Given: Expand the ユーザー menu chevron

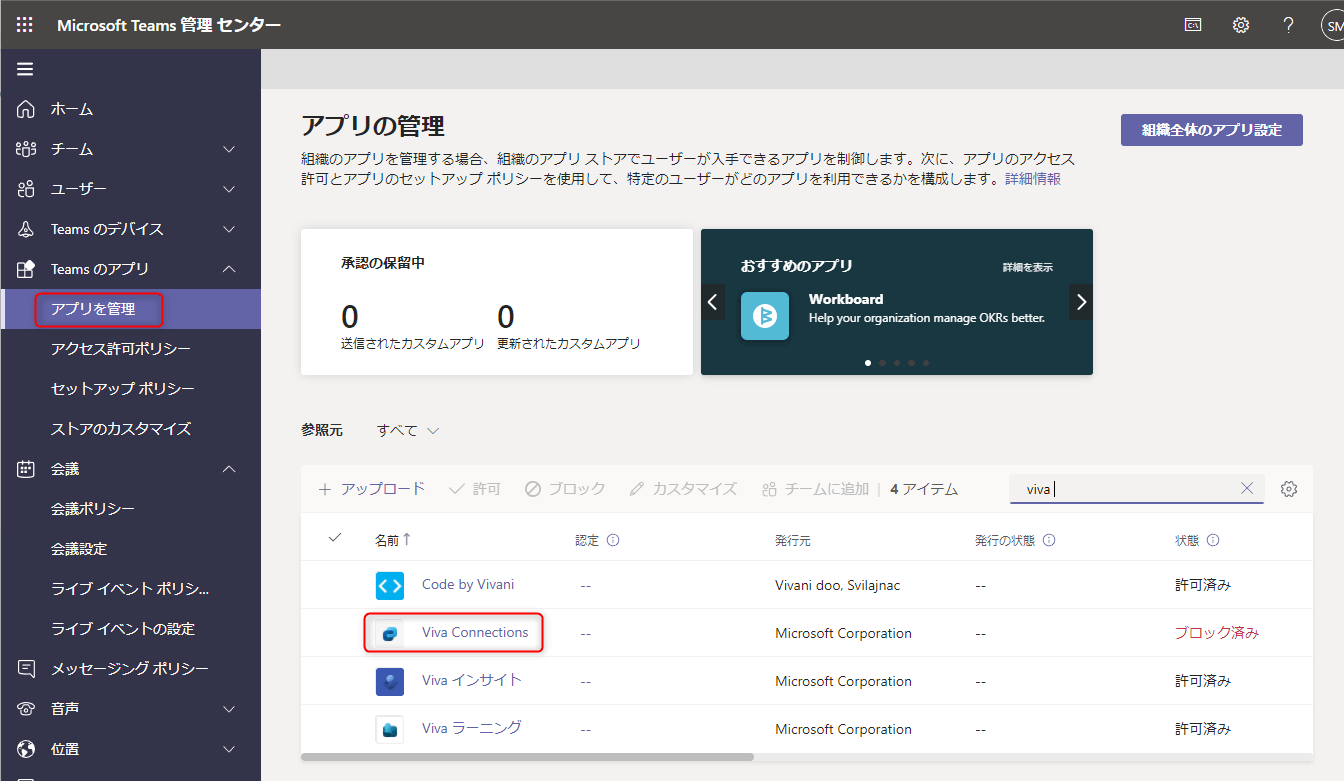Looking at the screenshot, I should (x=229, y=189).
